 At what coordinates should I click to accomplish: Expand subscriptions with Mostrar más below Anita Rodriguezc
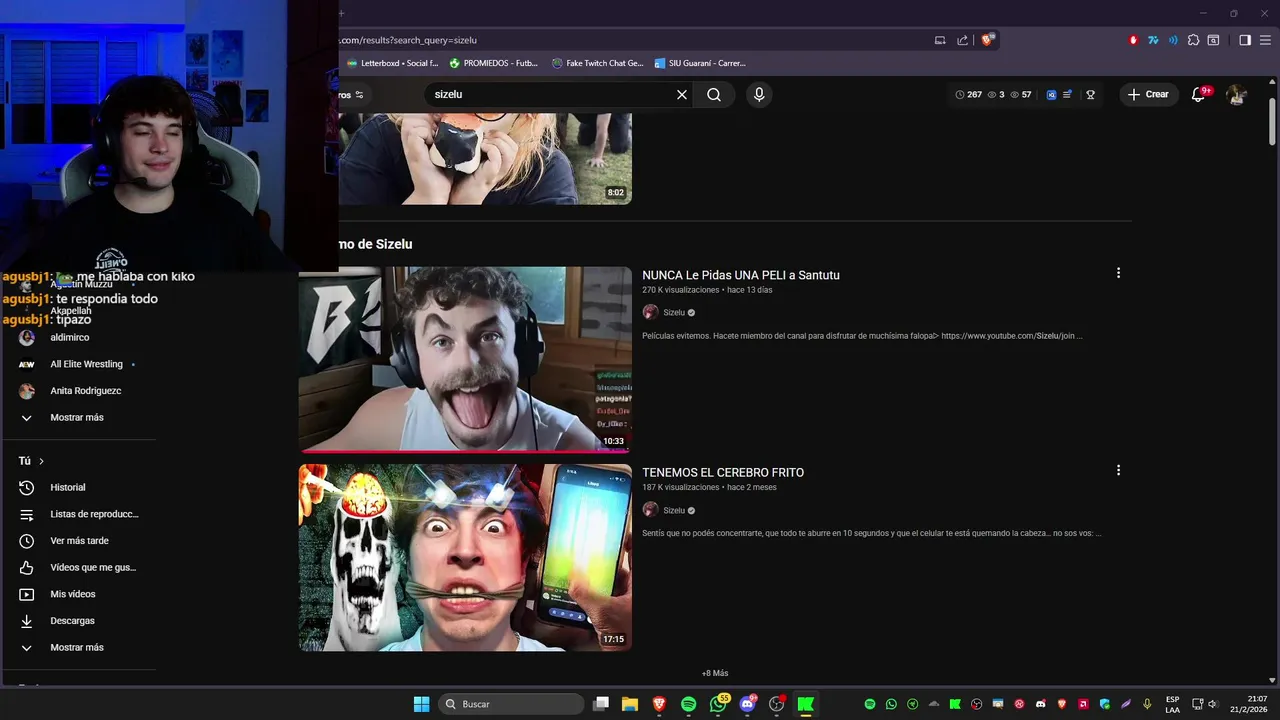coord(77,417)
